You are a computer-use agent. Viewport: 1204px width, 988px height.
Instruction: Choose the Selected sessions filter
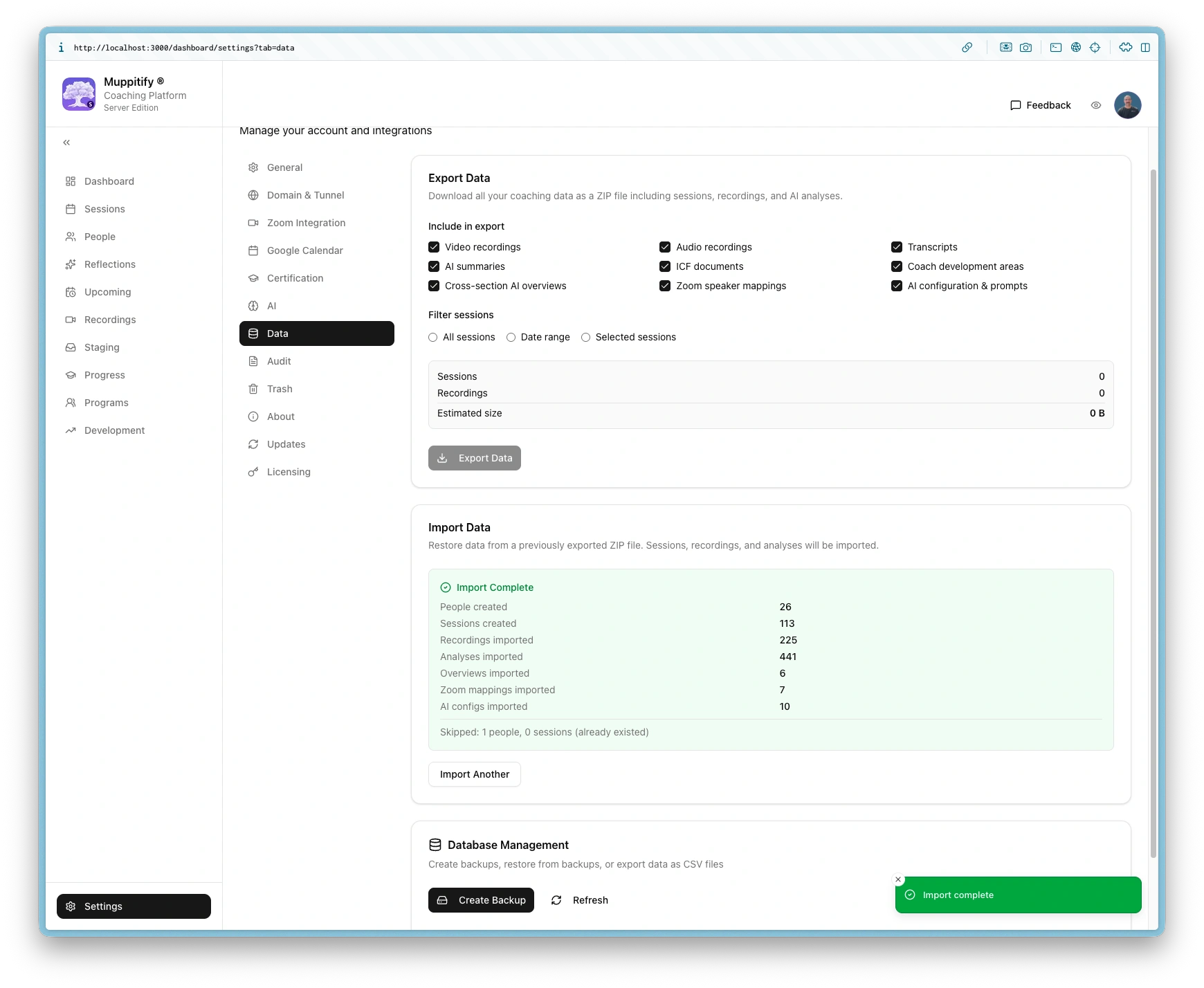[x=585, y=338]
